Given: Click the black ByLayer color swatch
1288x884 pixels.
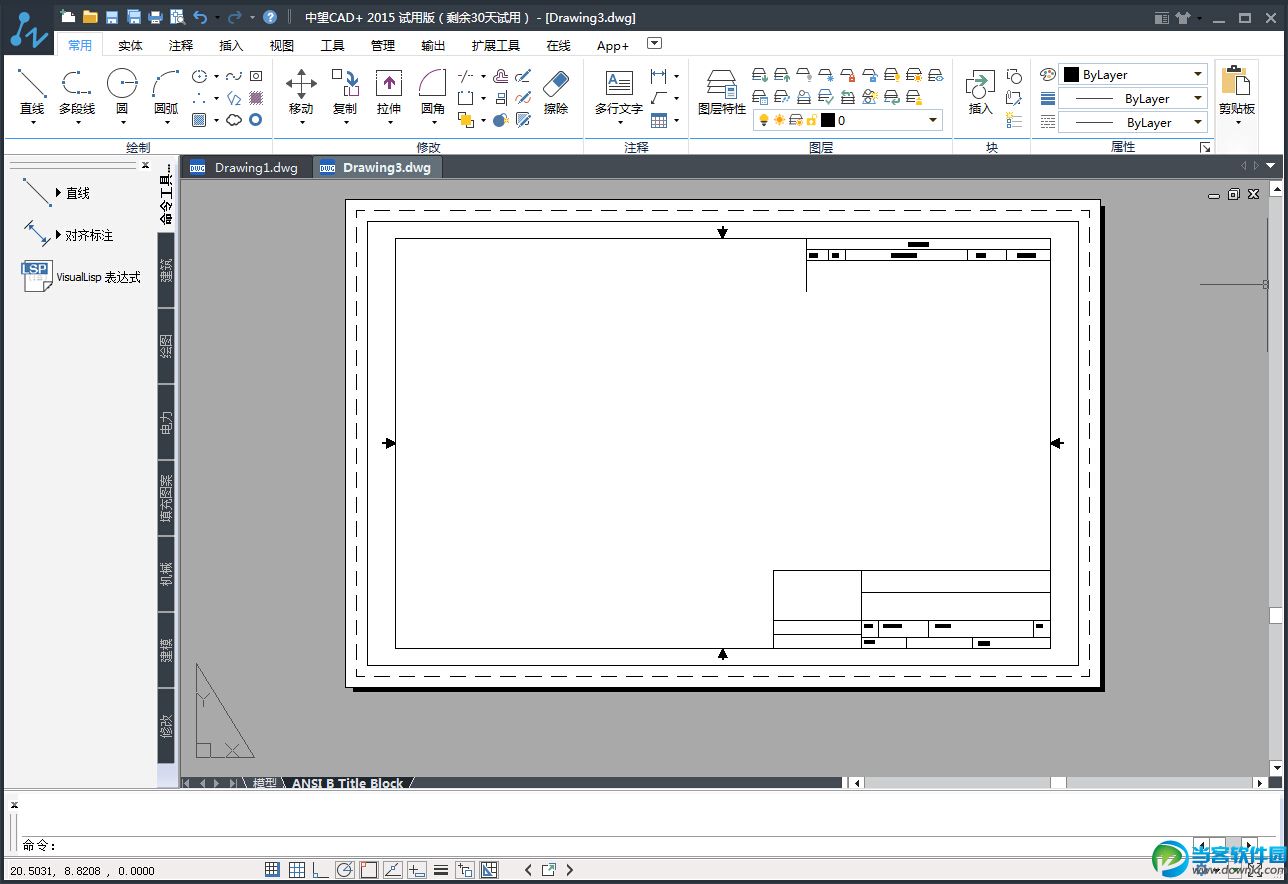Looking at the screenshot, I should 1071,75.
